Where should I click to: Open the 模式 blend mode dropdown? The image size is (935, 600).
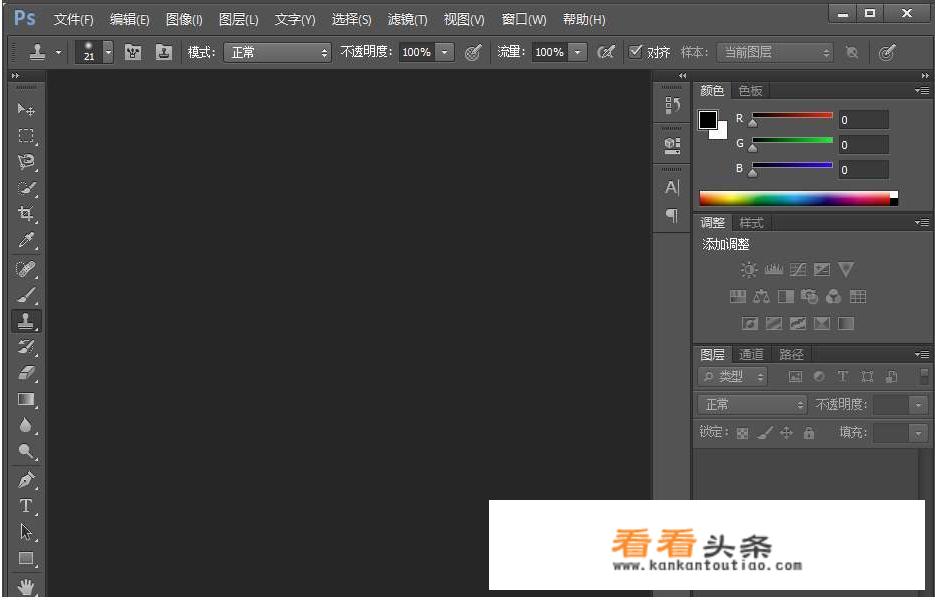[x=277, y=52]
